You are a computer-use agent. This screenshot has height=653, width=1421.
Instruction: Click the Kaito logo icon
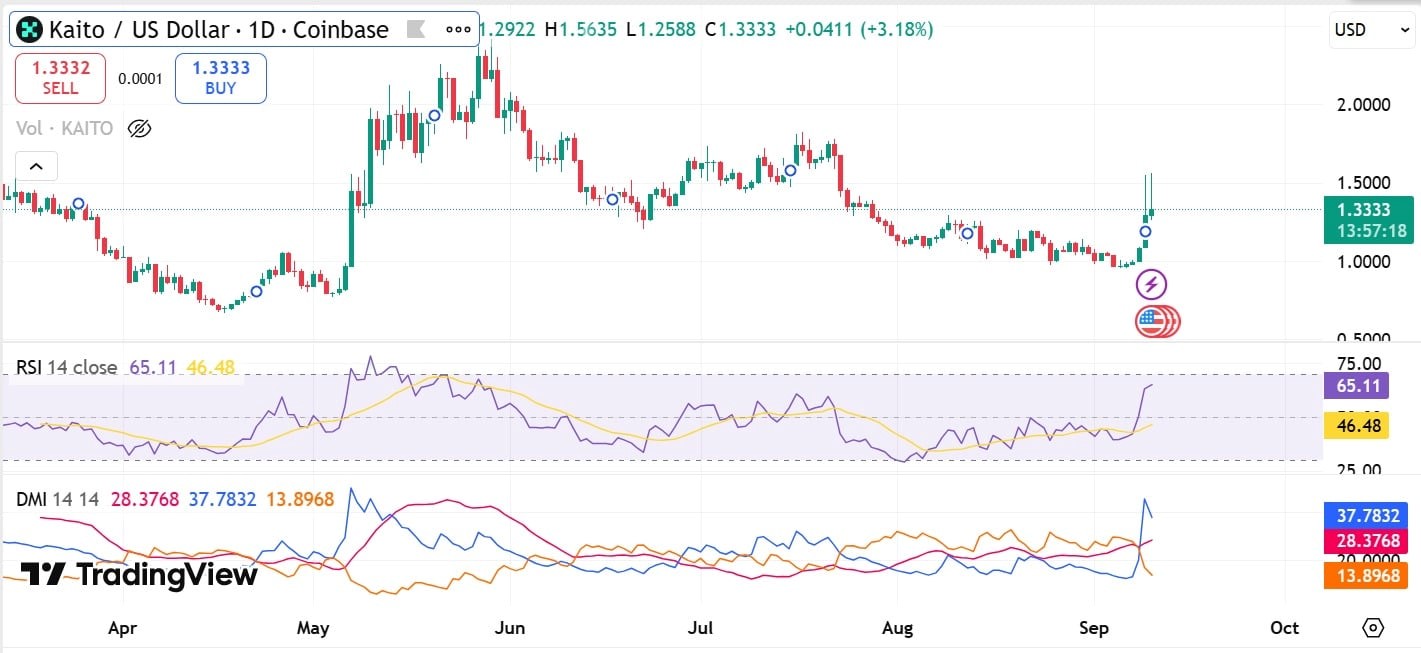pyautogui.click(x=31, y=30)
